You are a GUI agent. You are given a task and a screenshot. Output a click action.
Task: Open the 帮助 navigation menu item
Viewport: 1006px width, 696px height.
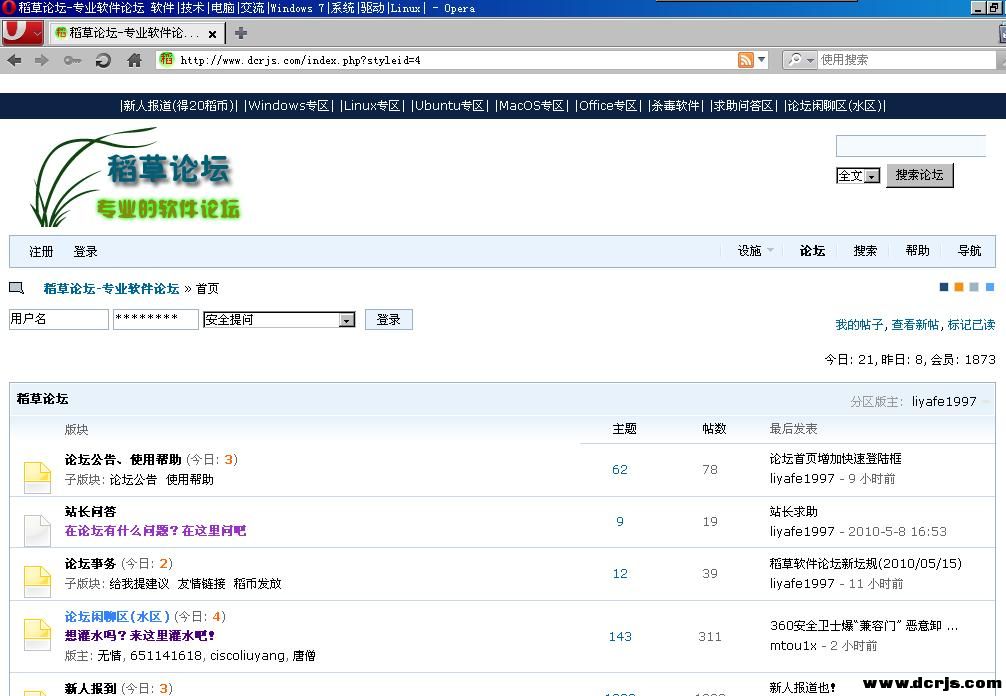pos(917,251)
